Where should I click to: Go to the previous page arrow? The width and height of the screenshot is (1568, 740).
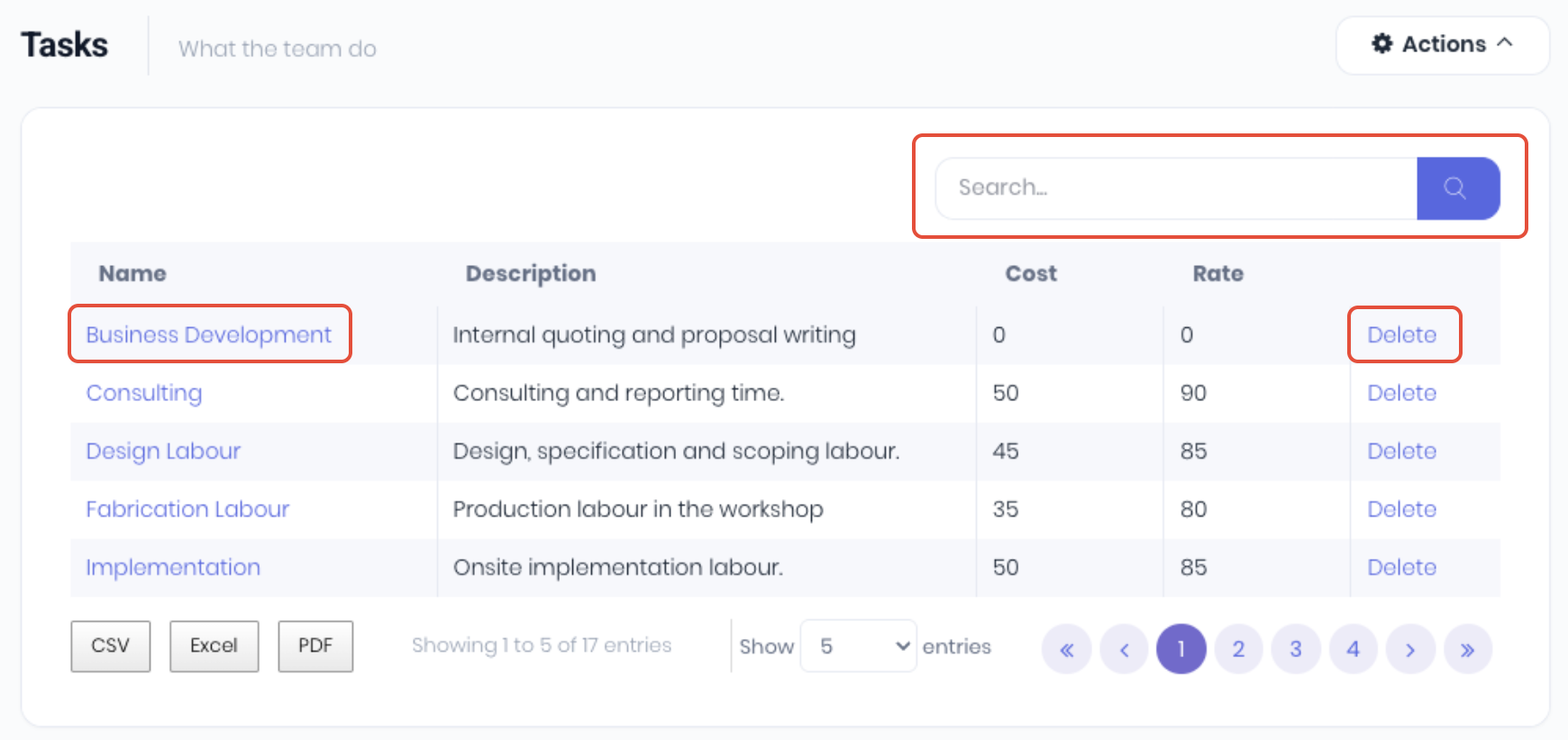coord(1124,649)
